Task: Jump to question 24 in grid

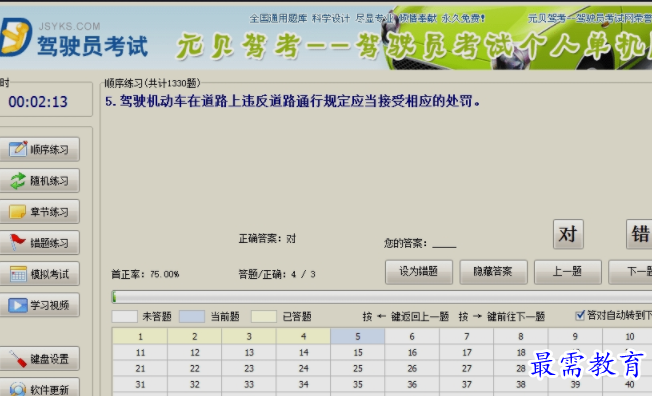Action: 304,369
